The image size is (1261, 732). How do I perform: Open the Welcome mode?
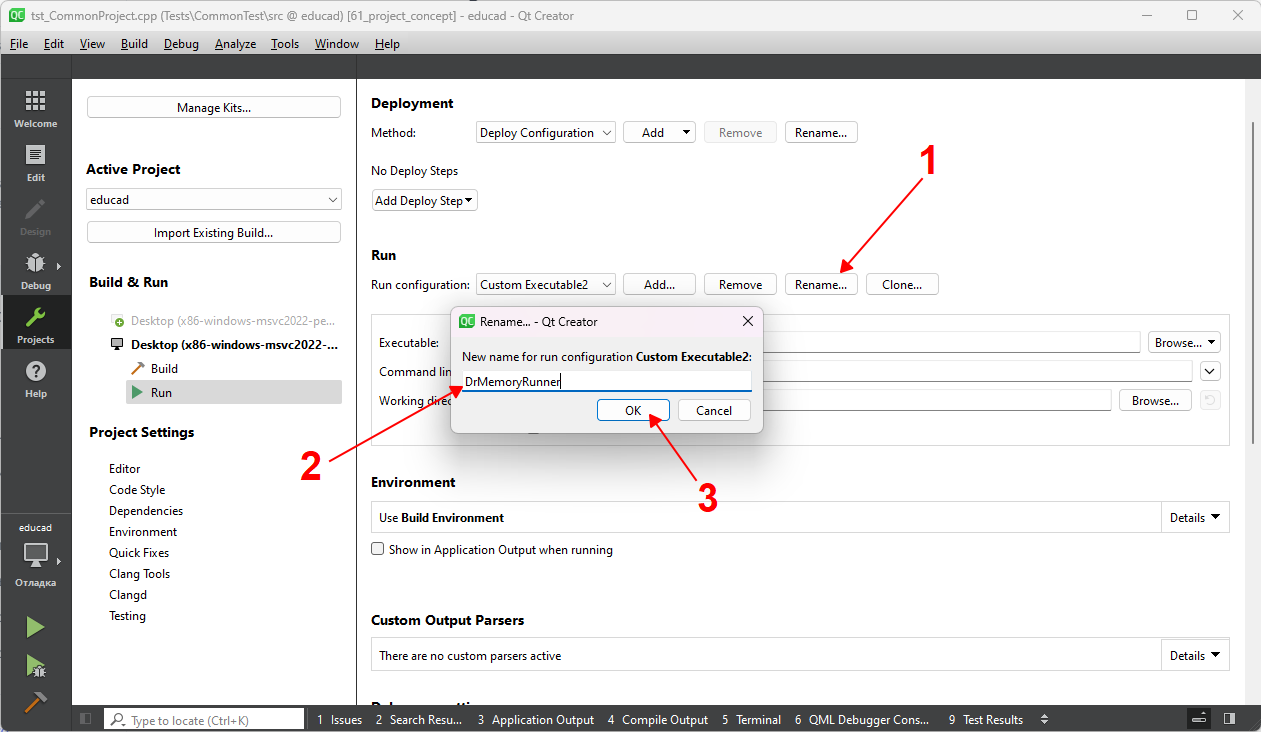pos(35,108)
